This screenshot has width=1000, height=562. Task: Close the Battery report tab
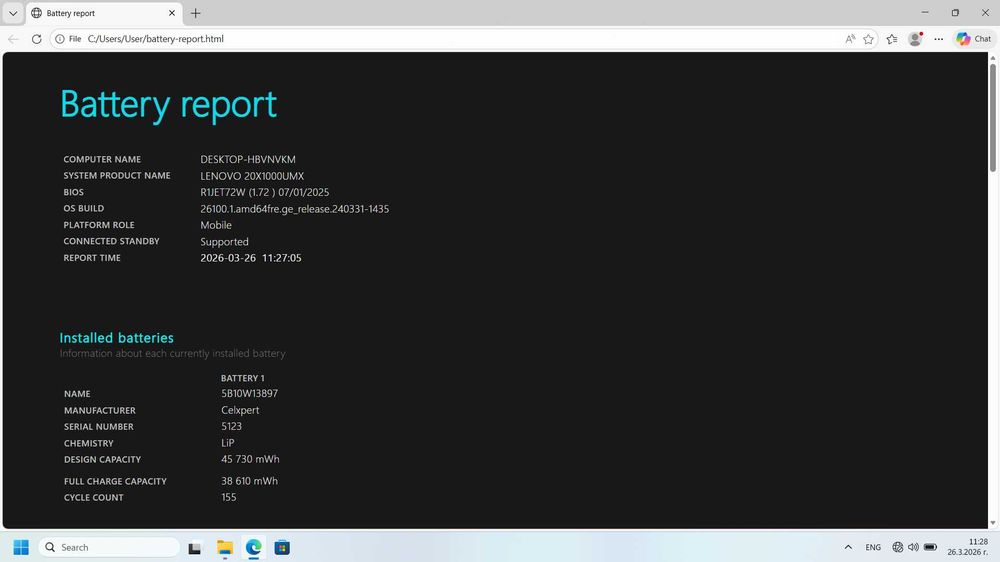click(x=172, y=13)
